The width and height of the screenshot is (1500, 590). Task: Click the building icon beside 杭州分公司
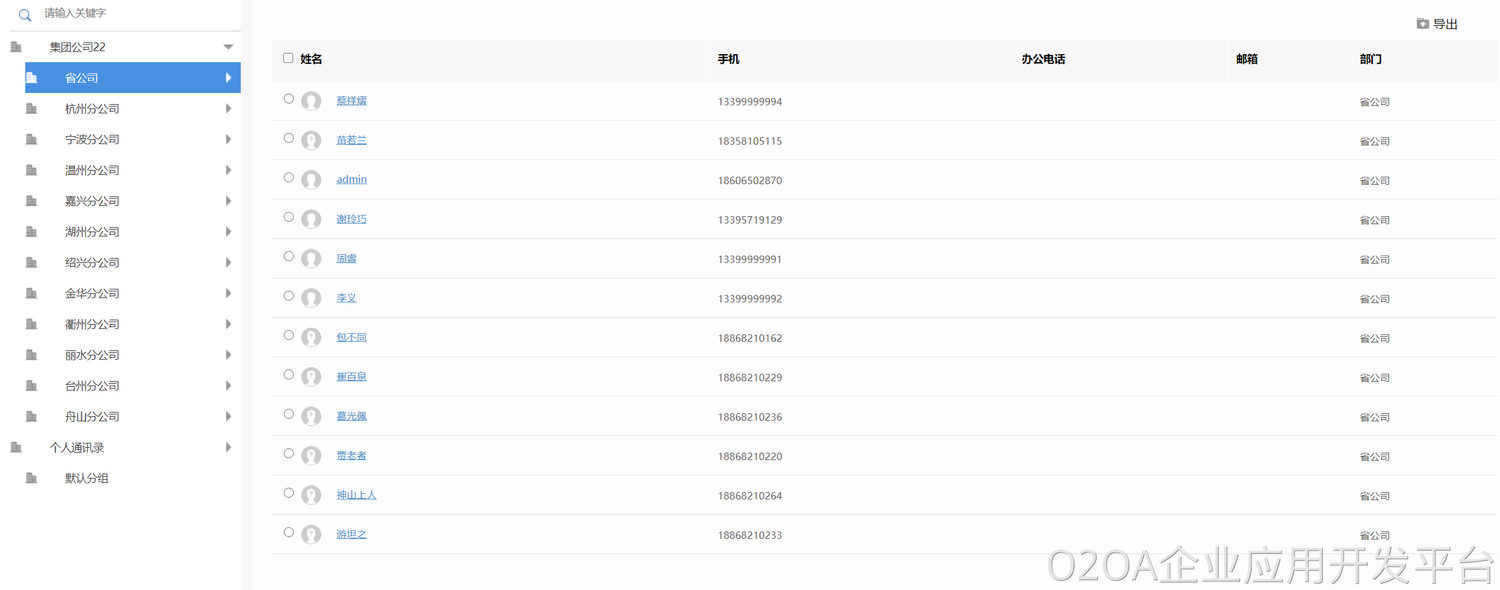32,109
